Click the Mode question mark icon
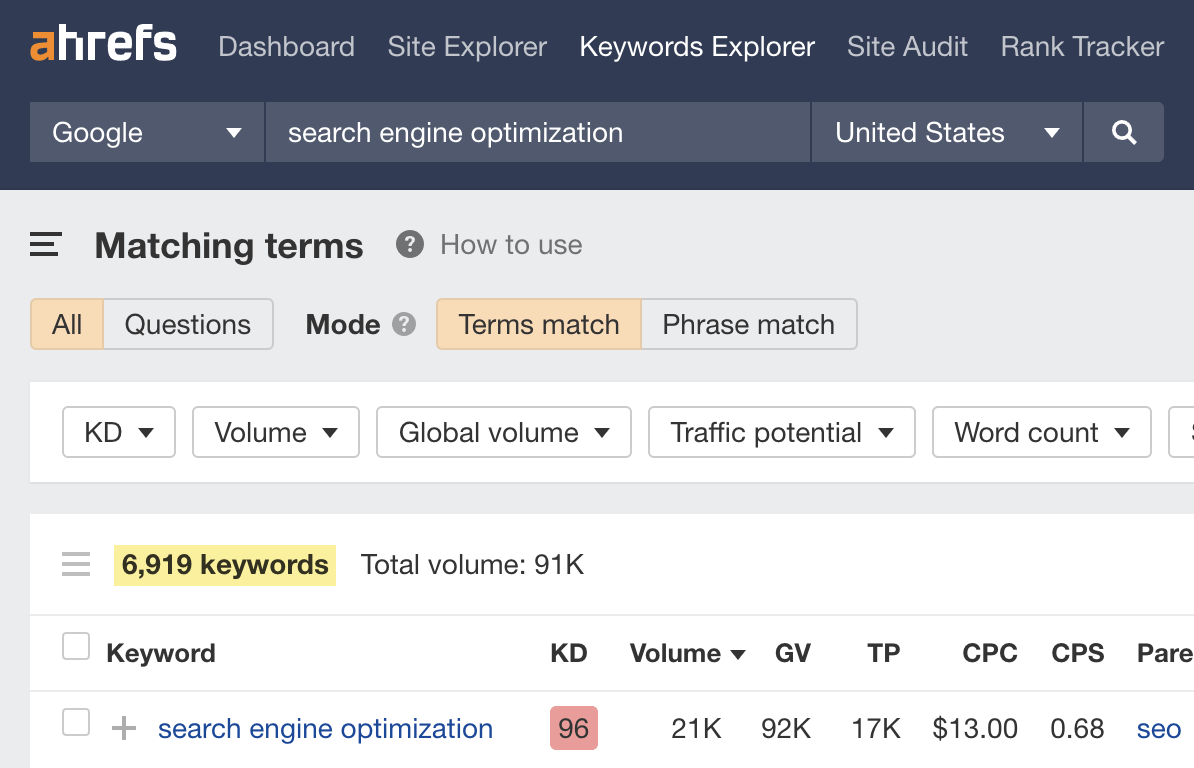Viewport: 1194px width, 768px height. click(x=404, y=324)
